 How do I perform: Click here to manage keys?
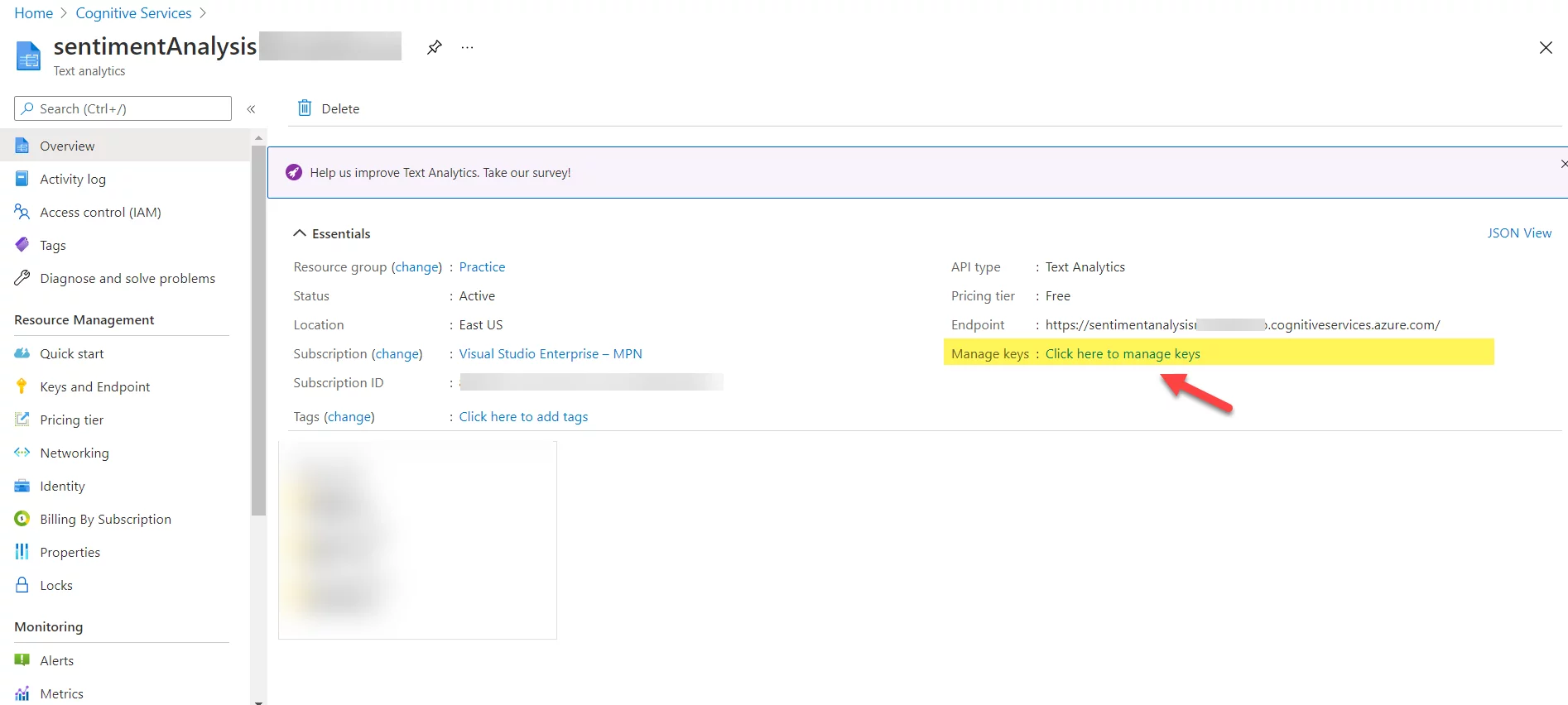[x=1123, y=353]
